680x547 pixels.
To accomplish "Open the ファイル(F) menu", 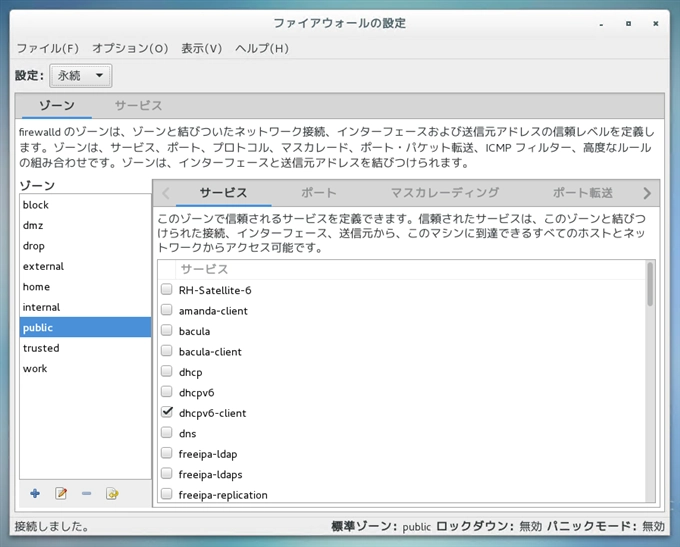I will (48, 48).
